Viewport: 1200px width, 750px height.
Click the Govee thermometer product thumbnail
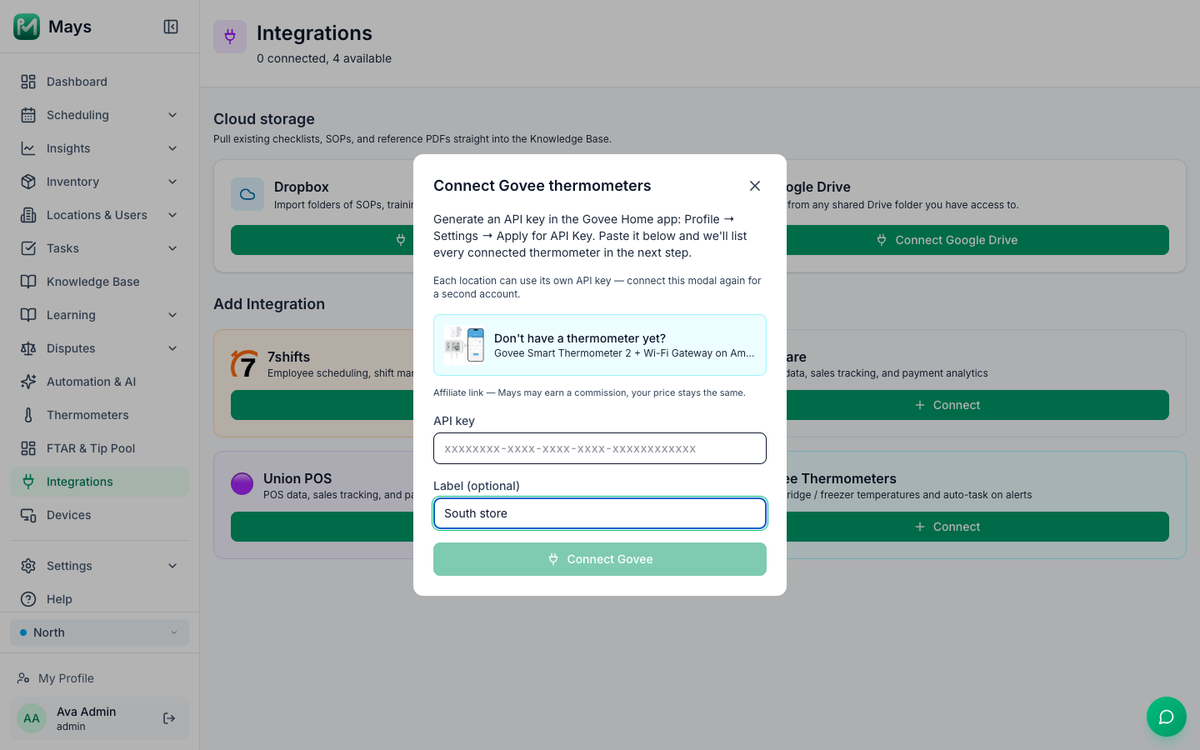[465, 345]
